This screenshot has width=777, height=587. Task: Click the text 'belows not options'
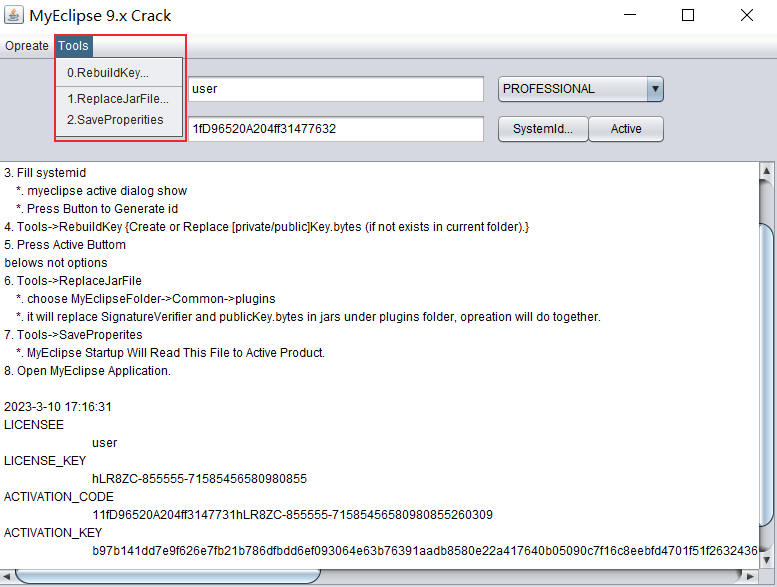tap(56, 263)
